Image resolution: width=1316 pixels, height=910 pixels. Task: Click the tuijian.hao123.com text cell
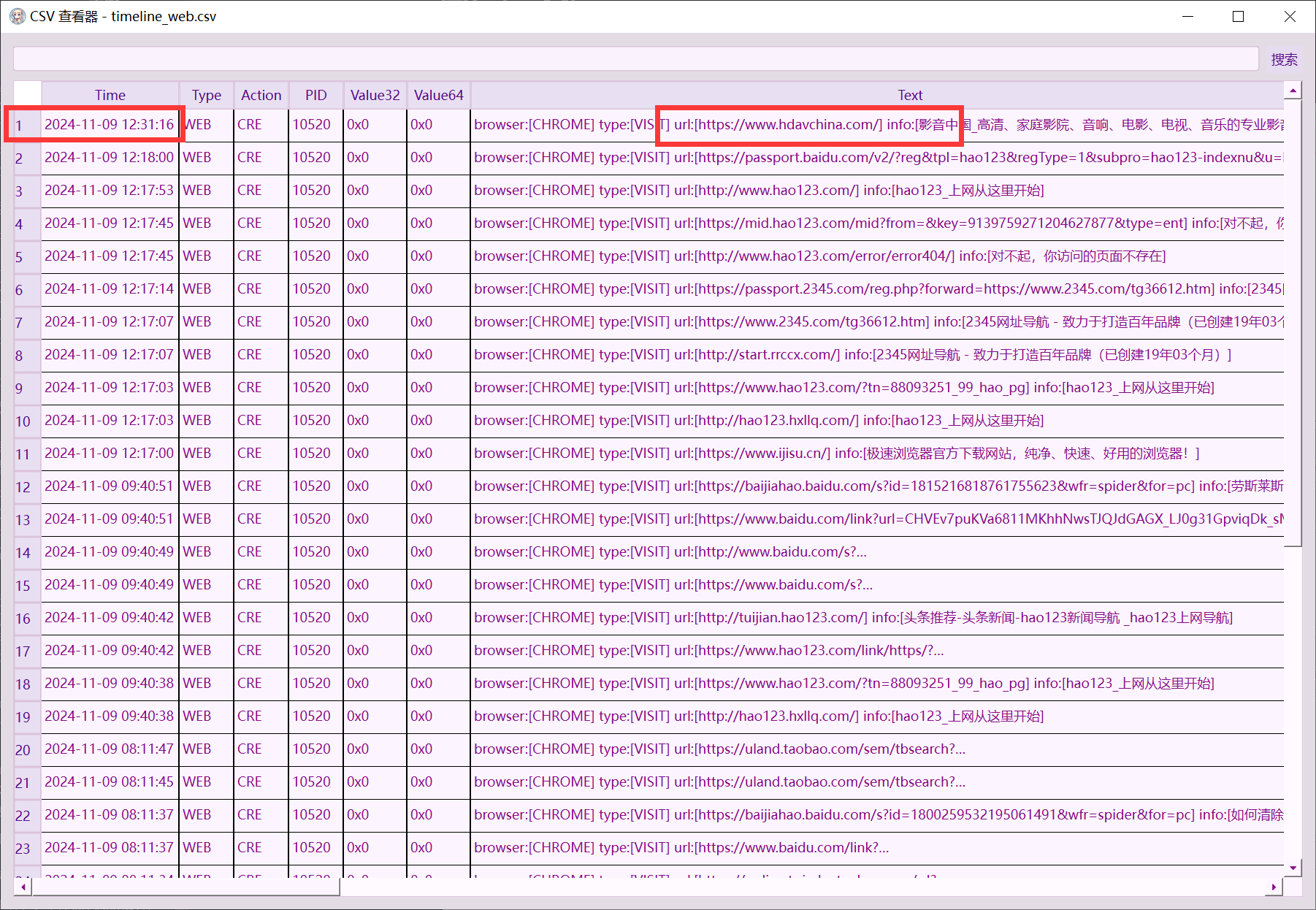pyautogui.click(x=878, y=618)
